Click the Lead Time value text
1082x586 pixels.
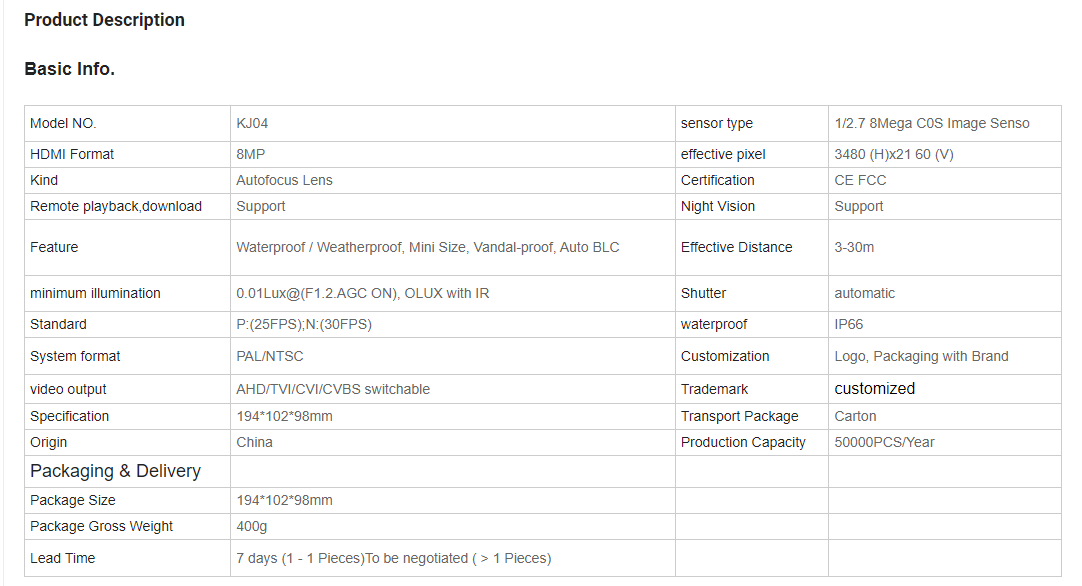coord(393,558)
